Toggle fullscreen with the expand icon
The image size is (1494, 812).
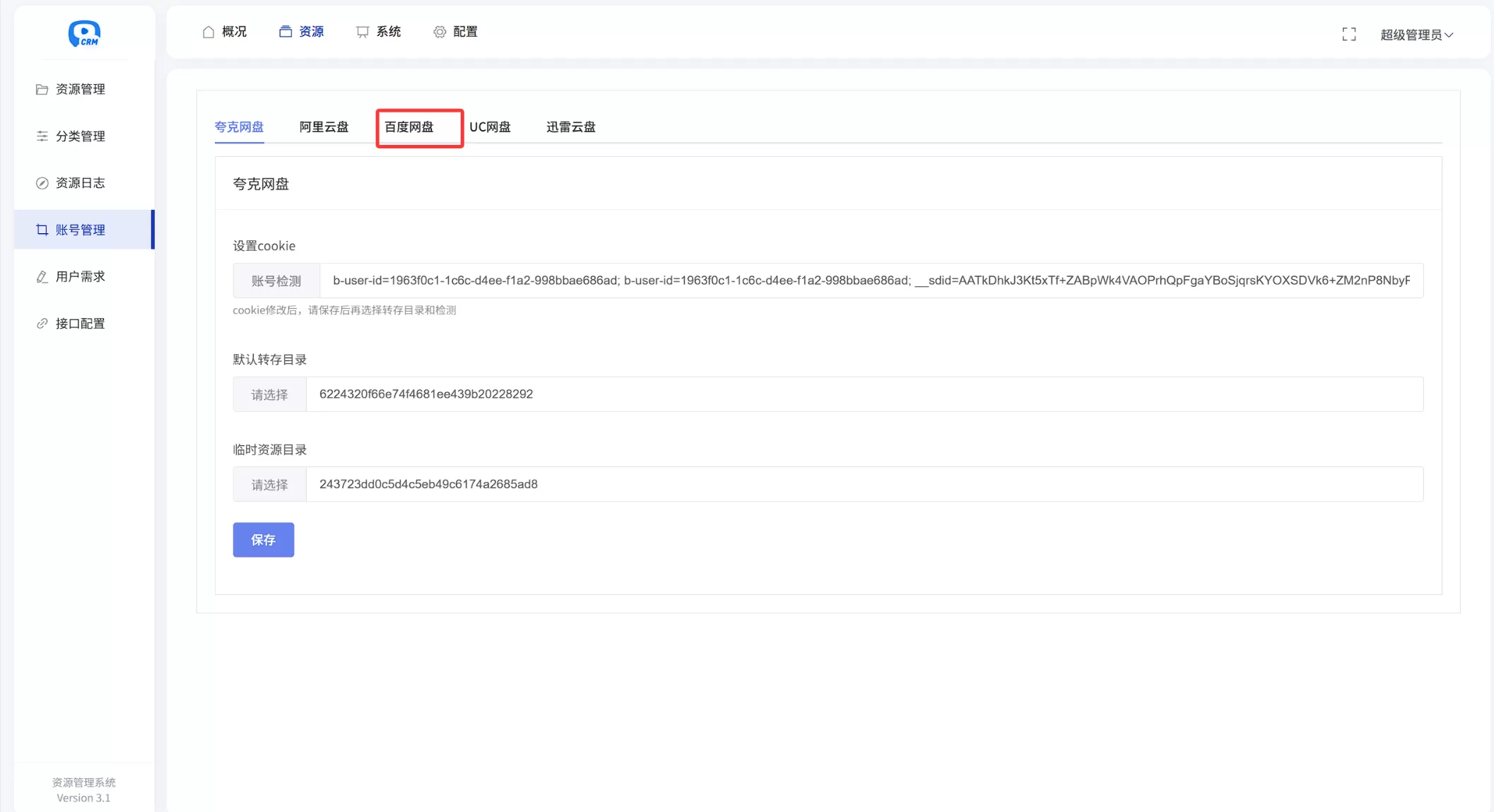click(x=1348, y=33)
